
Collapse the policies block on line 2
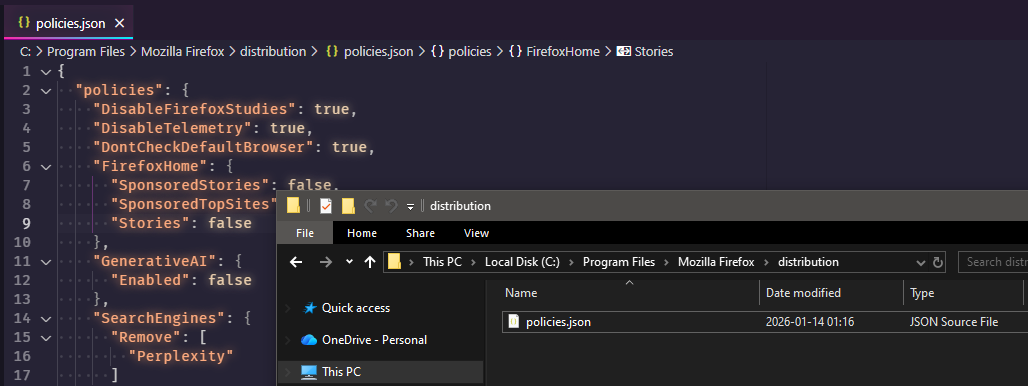pyautogui.click(x=45, y=90)
